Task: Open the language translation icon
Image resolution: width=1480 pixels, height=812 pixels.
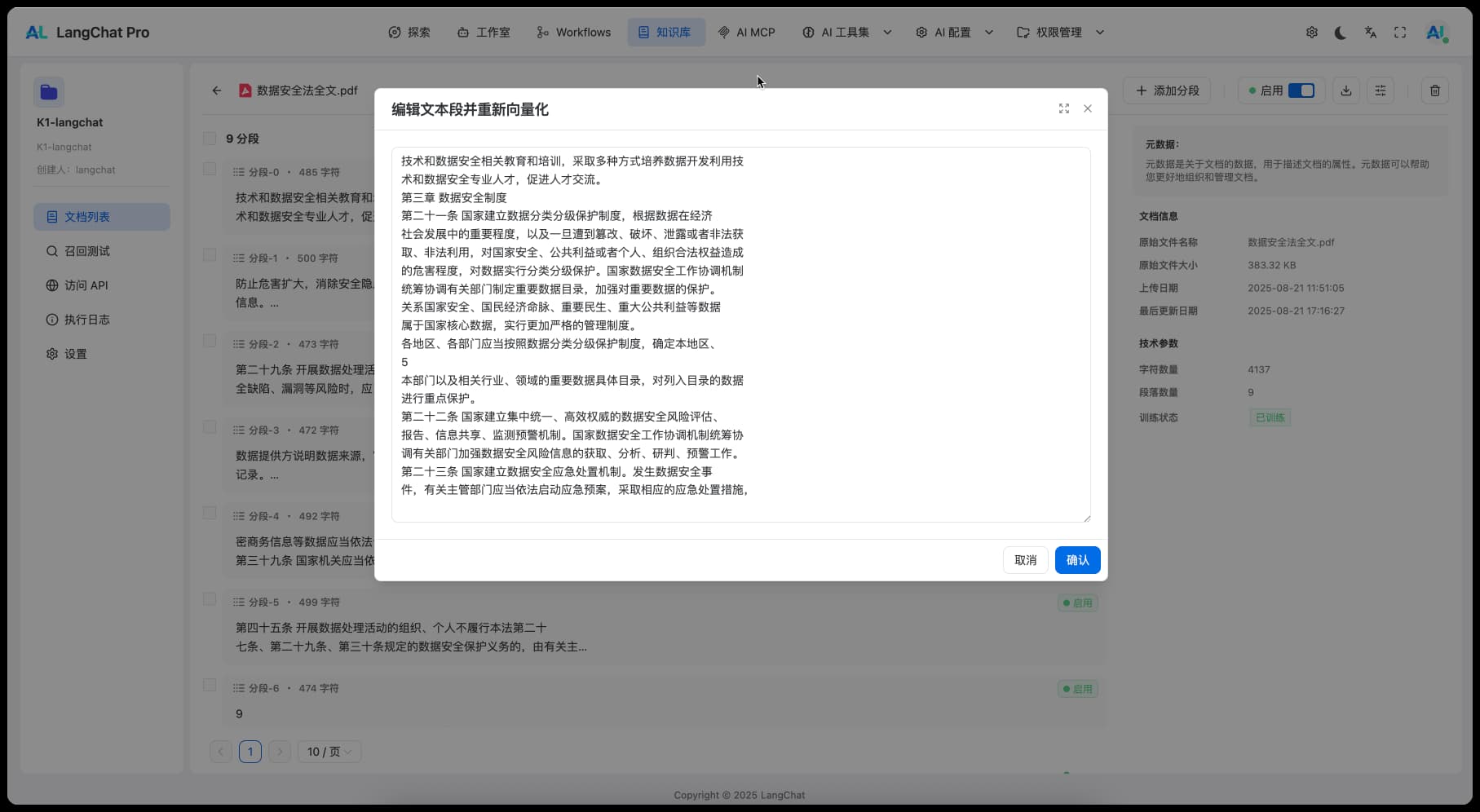Action: tap(1370, 33)
